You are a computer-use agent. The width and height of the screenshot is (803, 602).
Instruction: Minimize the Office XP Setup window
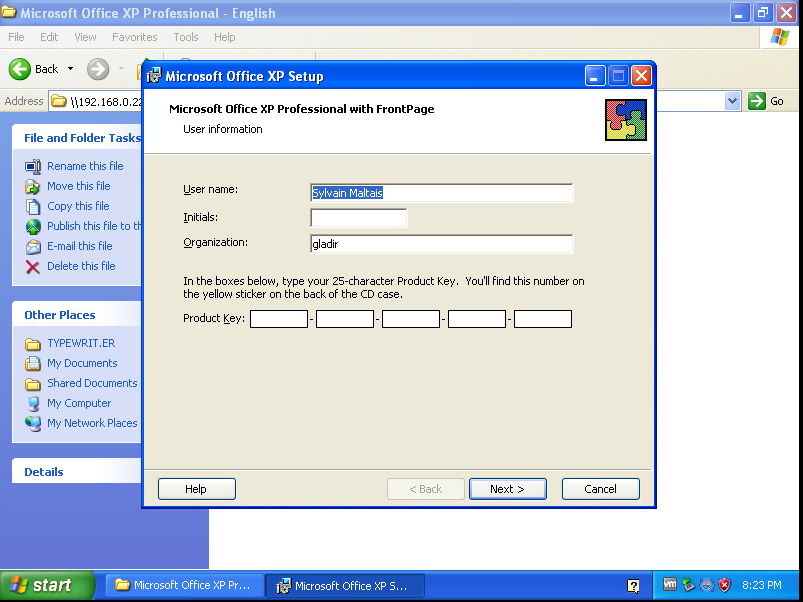595,76
